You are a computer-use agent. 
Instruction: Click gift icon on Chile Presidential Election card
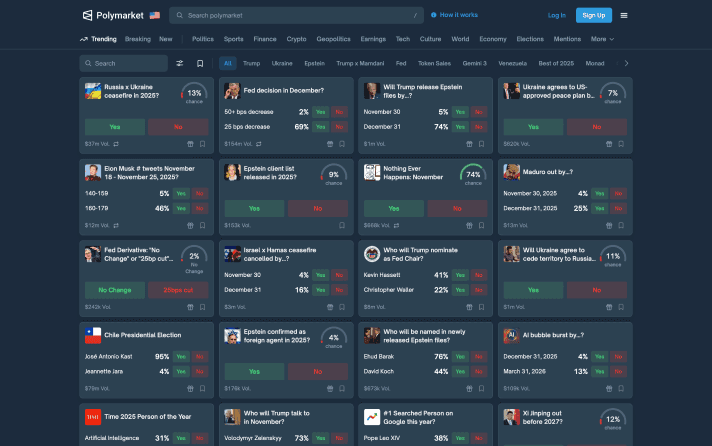tap(190, 388)
